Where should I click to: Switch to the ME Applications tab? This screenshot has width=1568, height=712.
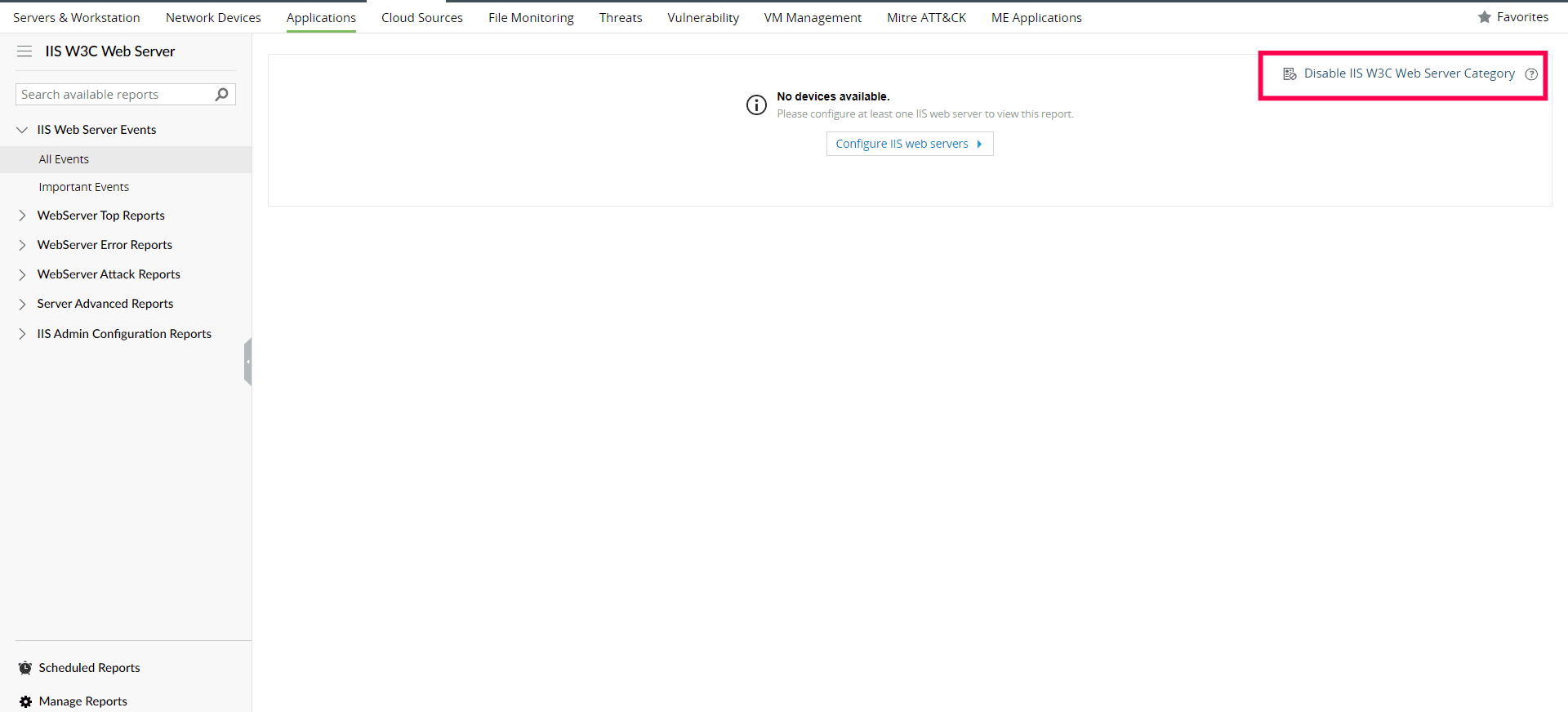tap(1036, 17)
